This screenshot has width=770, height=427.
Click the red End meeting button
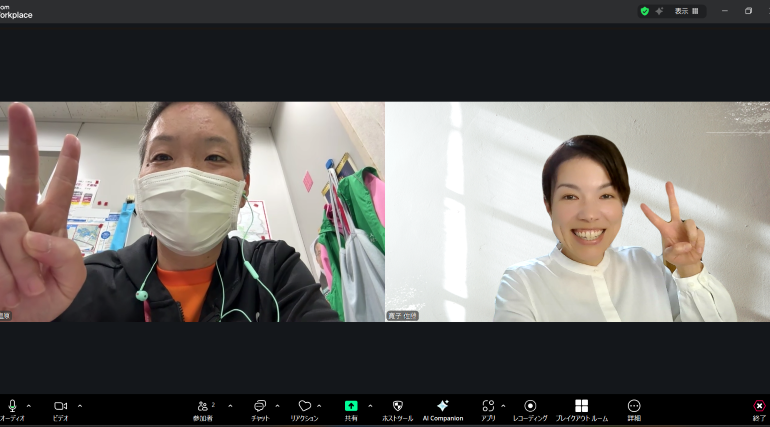[x=759, y=406]
